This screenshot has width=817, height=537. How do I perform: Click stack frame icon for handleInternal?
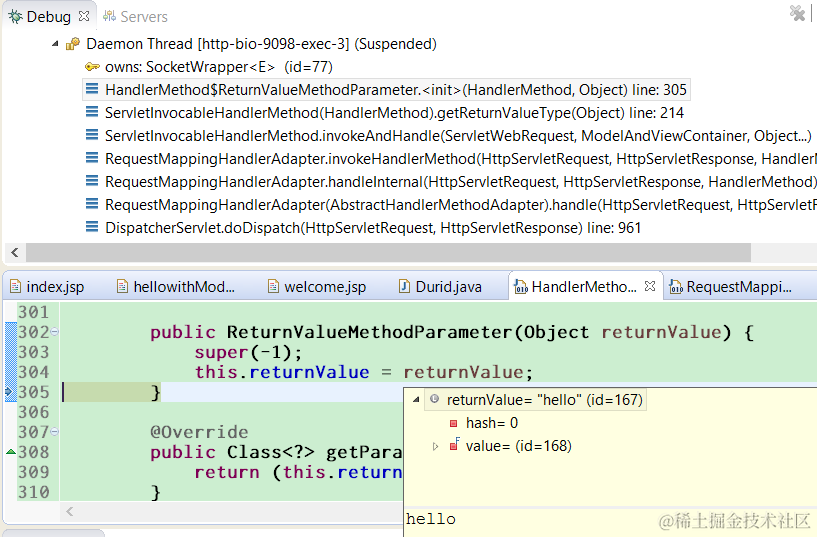pos(92,181)
